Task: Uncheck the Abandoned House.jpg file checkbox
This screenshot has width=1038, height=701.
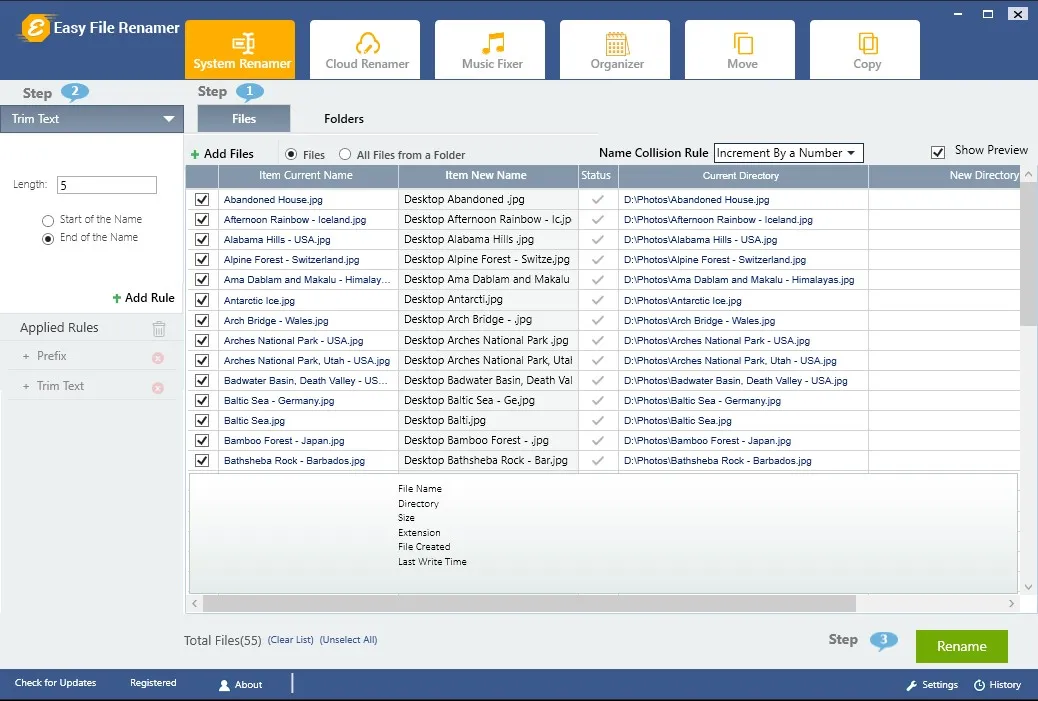Action: tap(202, 200)
